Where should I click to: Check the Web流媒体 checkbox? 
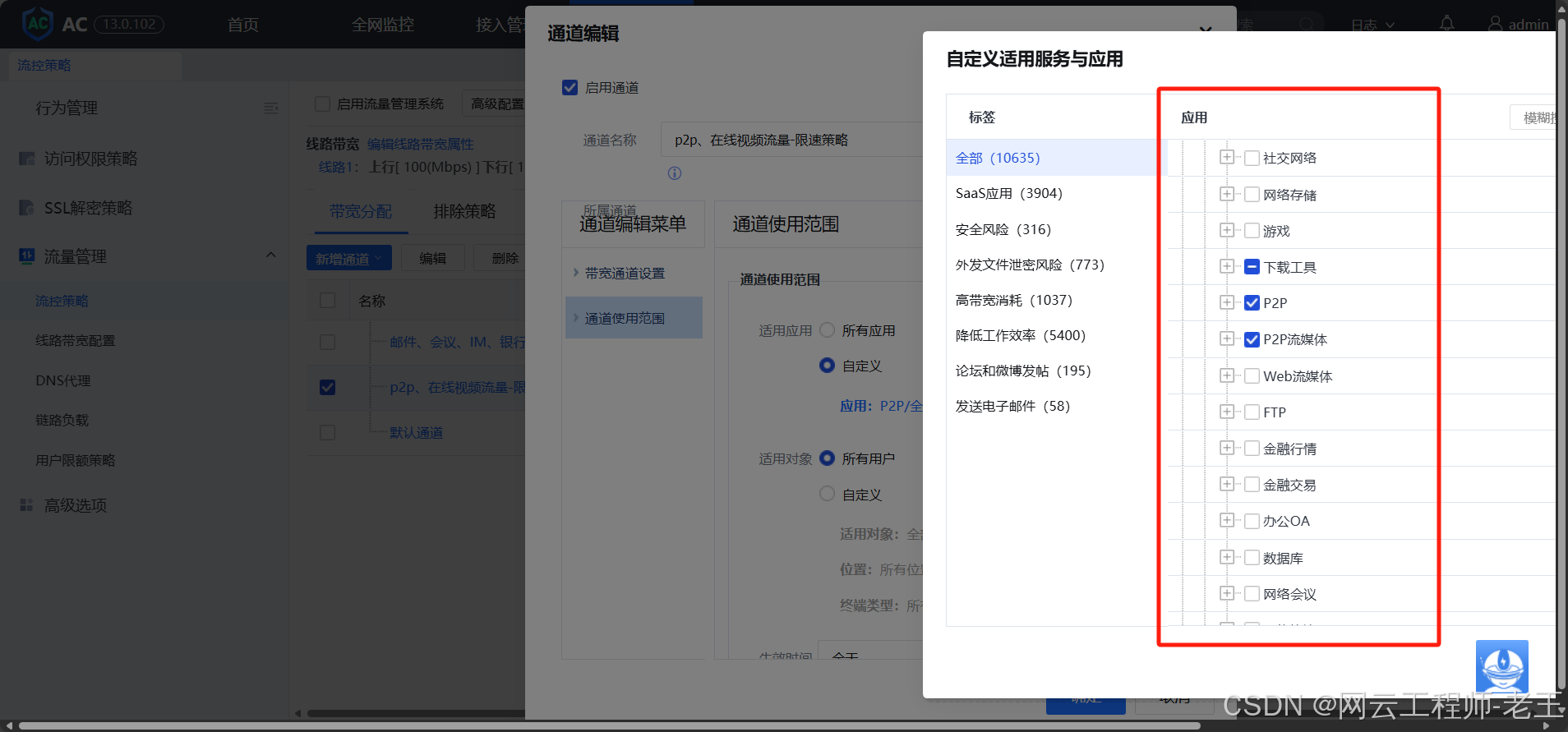(1252, 376)
